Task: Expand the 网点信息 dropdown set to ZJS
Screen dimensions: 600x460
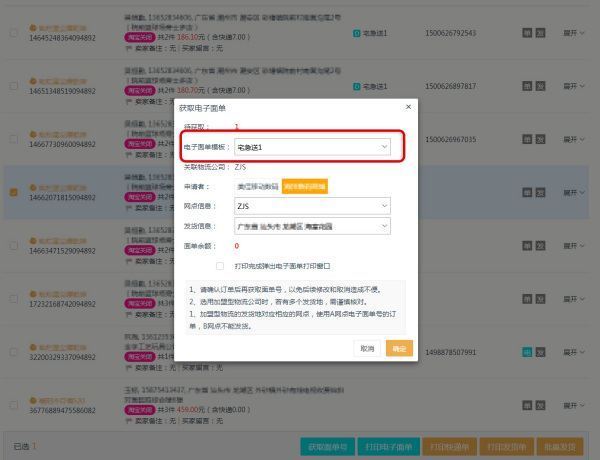Action: (313, 206)
